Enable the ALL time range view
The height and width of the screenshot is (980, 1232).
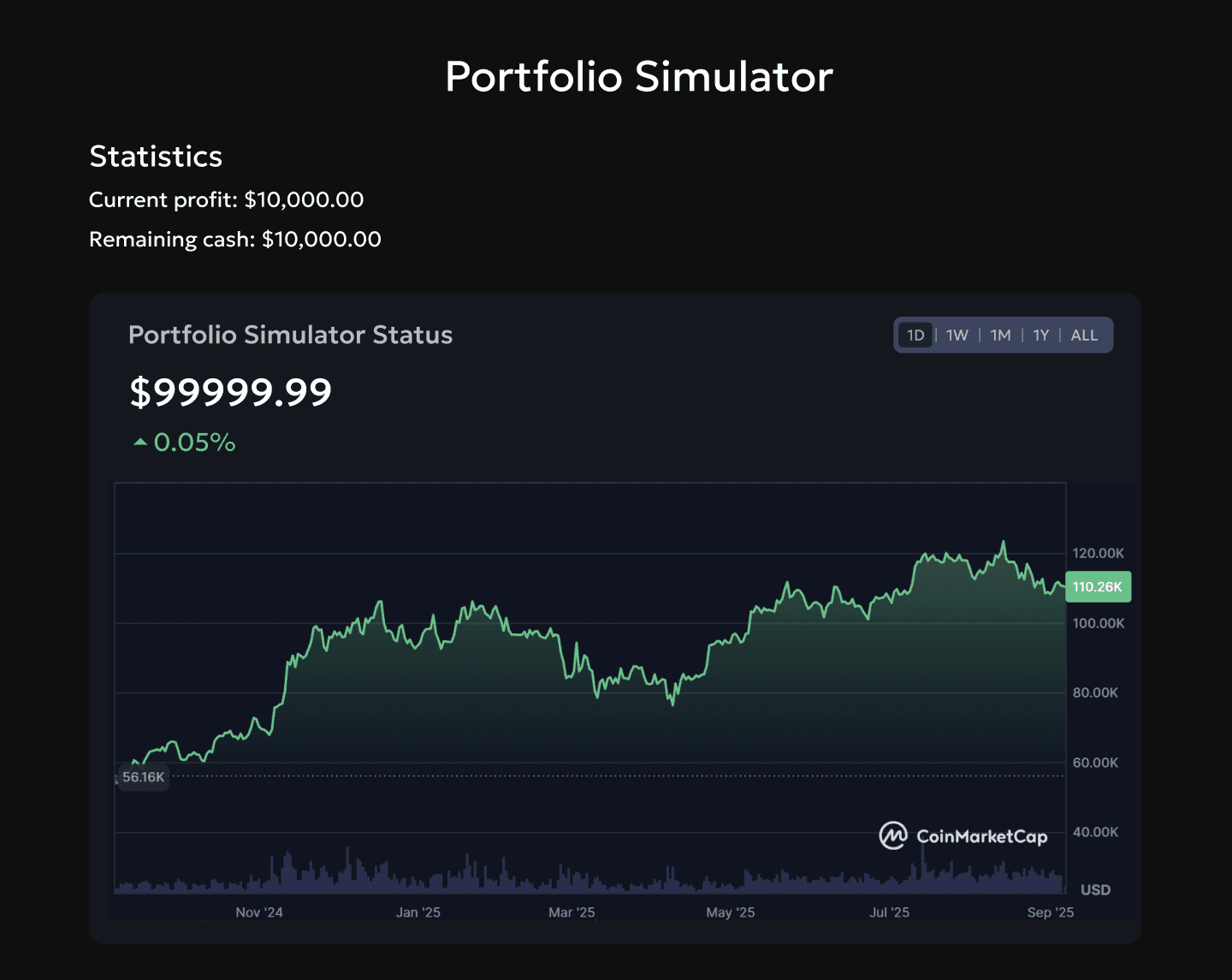click(x=1083, y=335)
